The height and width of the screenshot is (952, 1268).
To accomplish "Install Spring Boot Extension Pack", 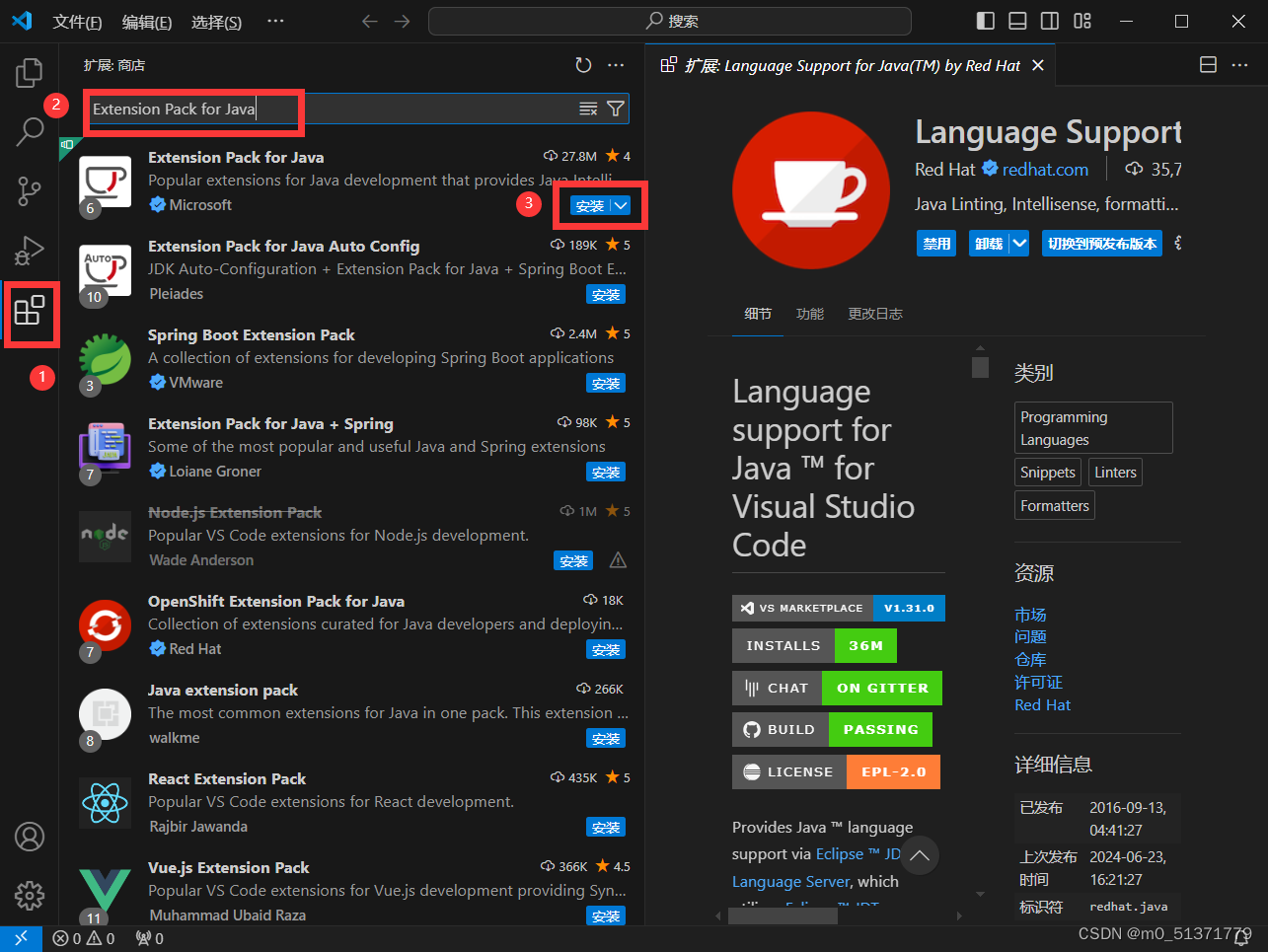I will pyautogui.click(x=606, y=383).
